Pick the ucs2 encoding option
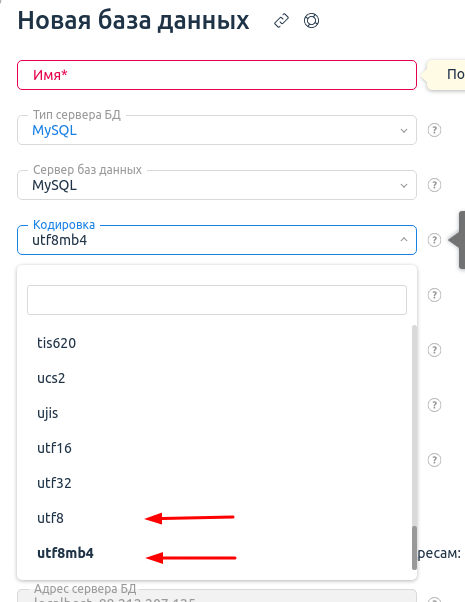The image size is (465, 602). [x=217, y=378]
